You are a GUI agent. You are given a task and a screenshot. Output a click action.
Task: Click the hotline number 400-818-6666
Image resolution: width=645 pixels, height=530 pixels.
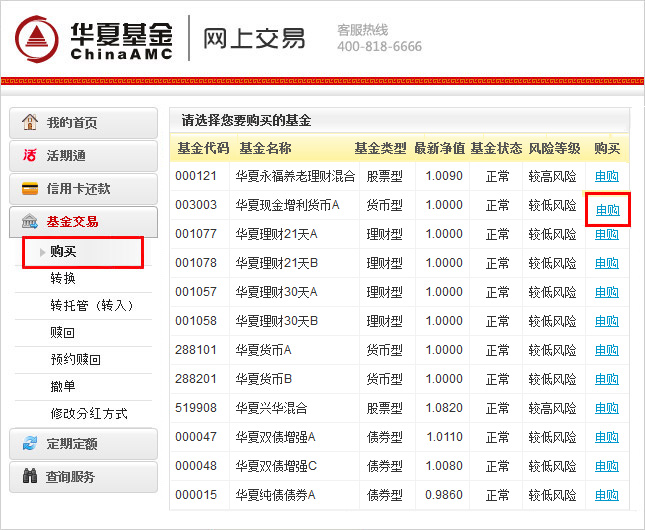tap(380, 46)
